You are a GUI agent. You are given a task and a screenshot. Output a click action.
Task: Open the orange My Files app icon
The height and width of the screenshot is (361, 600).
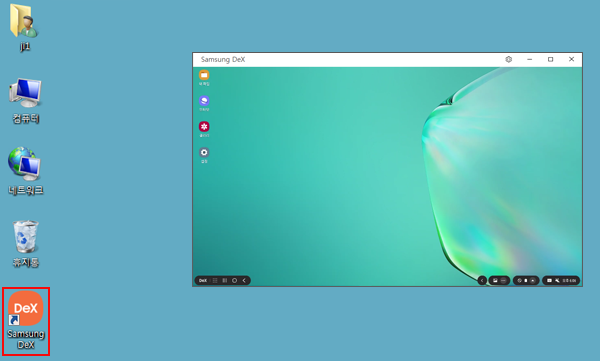[204, 75]
